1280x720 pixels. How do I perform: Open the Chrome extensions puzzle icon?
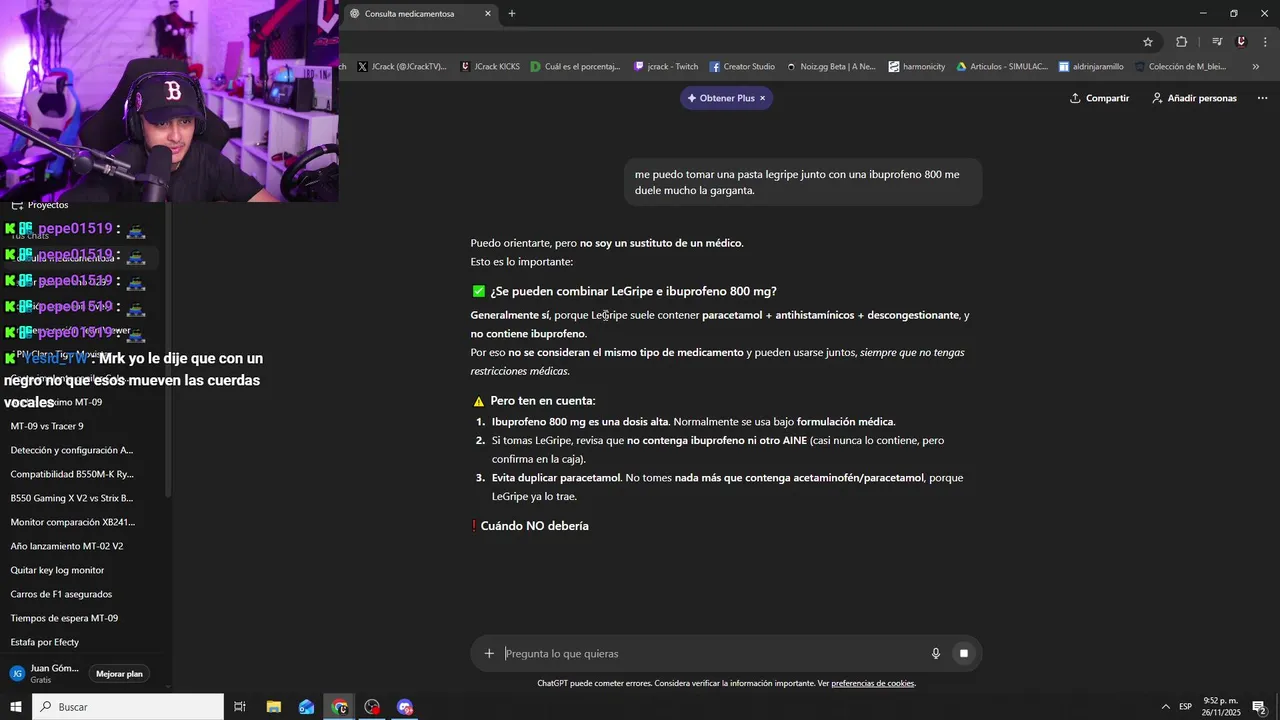[1182, 42]
